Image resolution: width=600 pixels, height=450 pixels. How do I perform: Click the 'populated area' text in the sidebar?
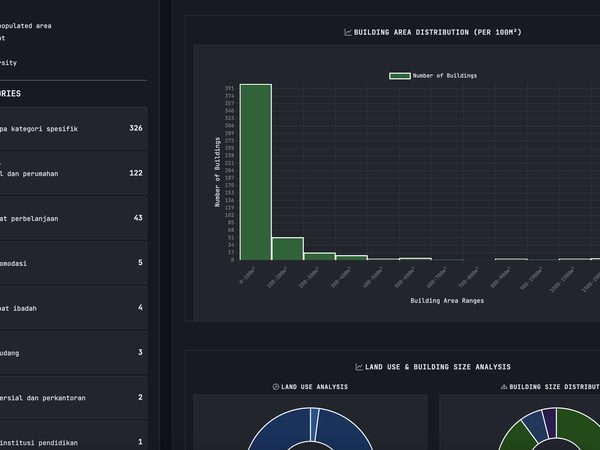[26, 26]
